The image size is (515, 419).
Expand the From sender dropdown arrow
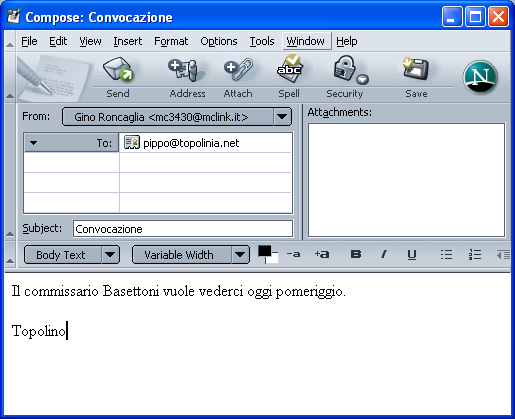[282, 117]
